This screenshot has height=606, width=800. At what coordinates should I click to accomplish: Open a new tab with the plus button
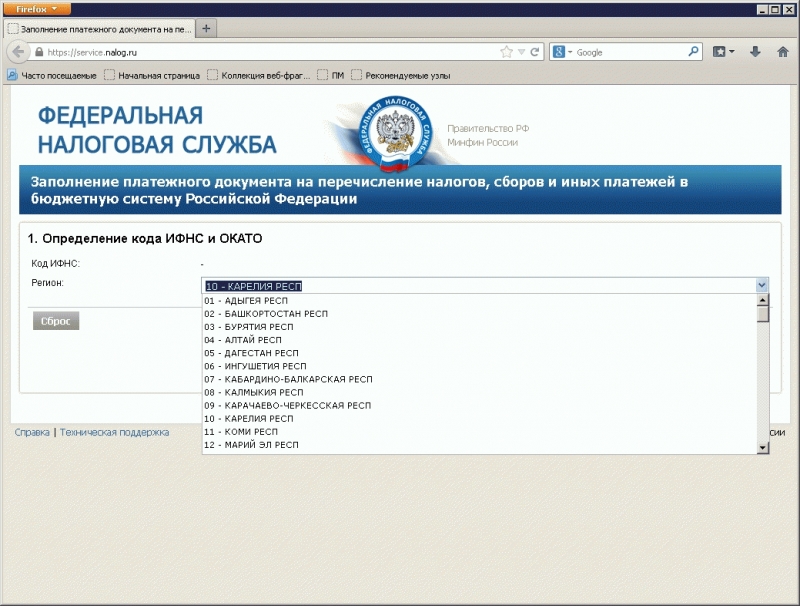(x=206, y=29)
